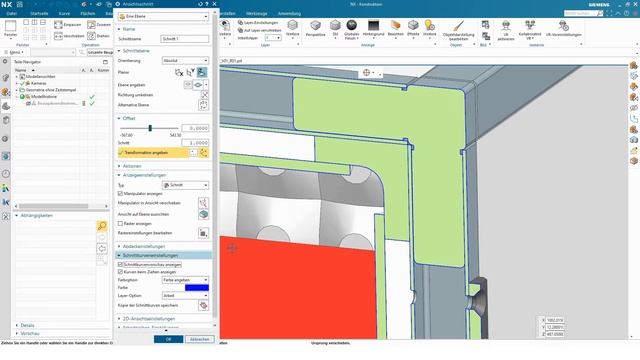The height and width of the screenshot is (360, 640).
Task: Click Rastereinstellungen bearbeiten icon
Action: pos(203,233)
